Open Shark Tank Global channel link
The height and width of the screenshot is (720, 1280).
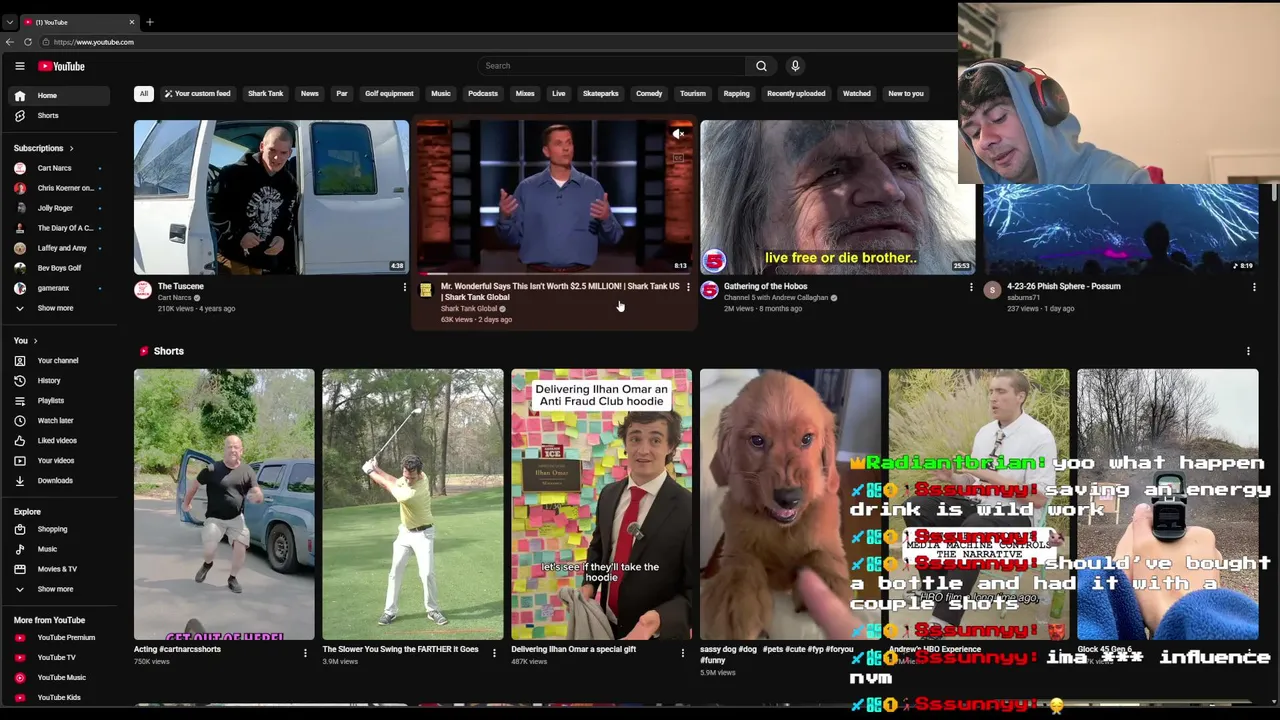[x=469, y=308]
